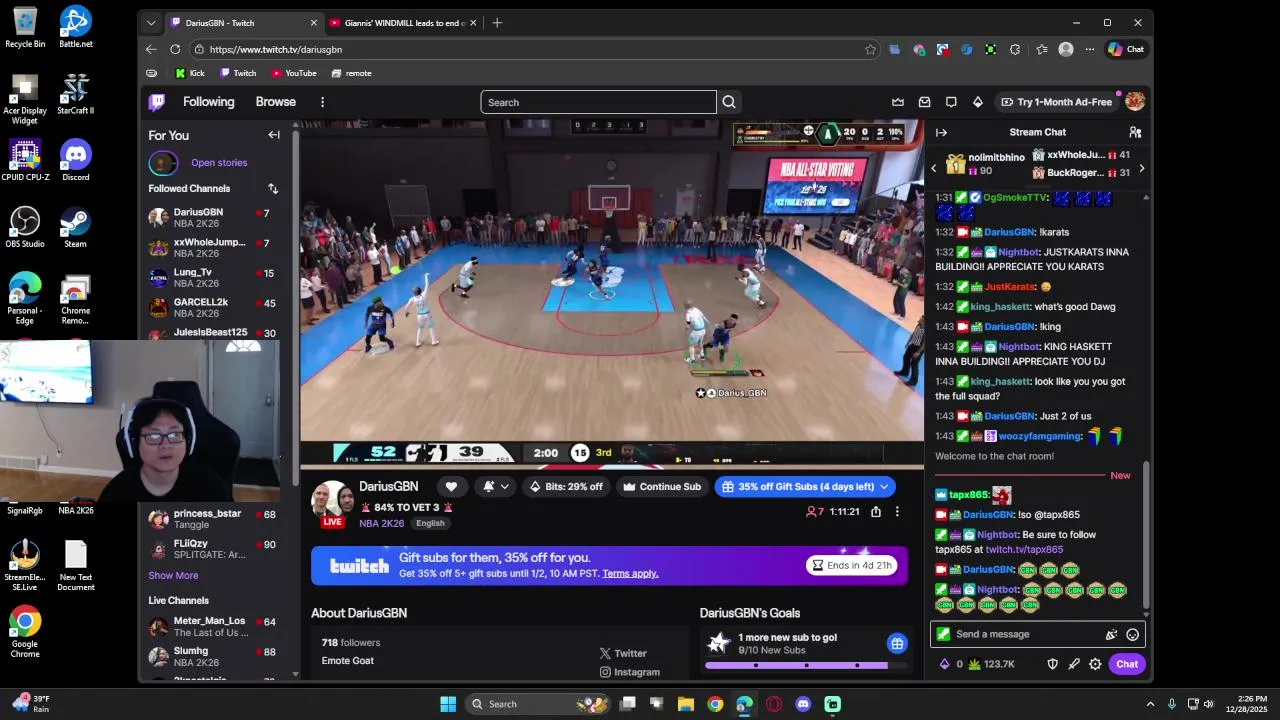Open NBA 2K26 category link
Image resolution: width=1280 pixels, height=720 pixels.
pyautogui.click(x=382, y=523)
